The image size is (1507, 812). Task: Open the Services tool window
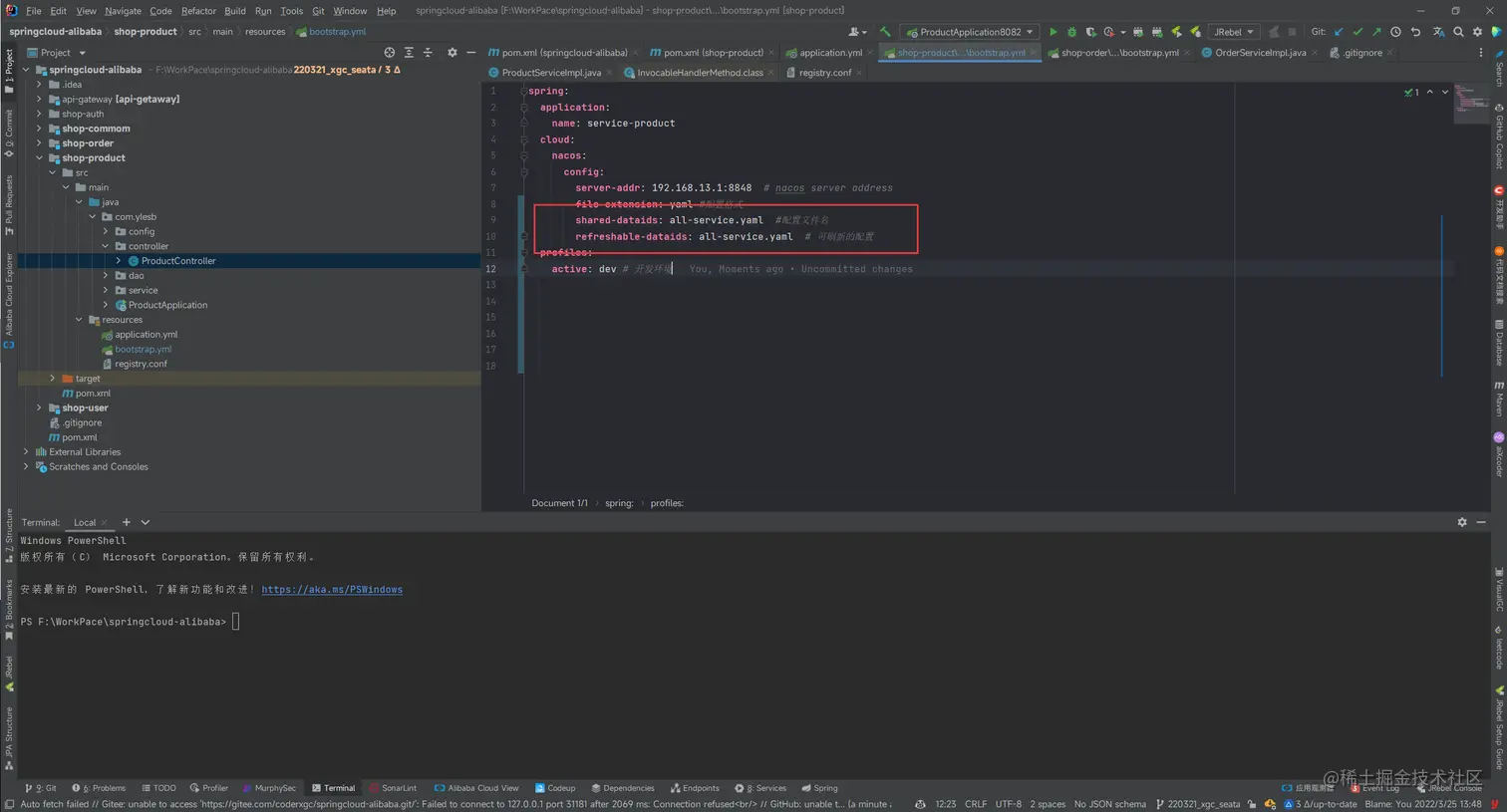760,788
